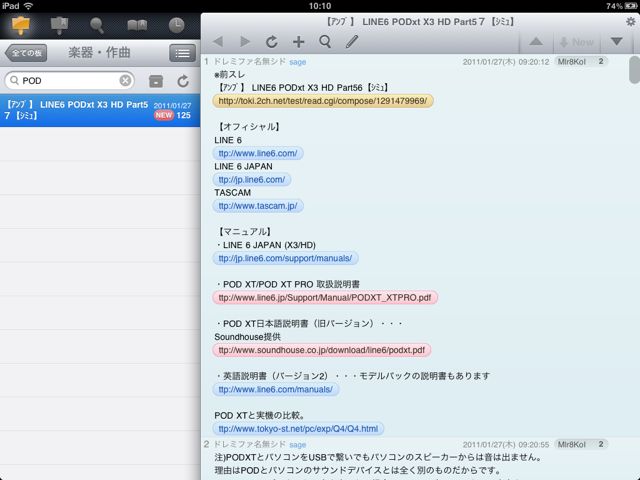Open ttp://jp.line6.com/ link
Image resolution: width=640 pixels, height=480 pixels.
[252, 180]
